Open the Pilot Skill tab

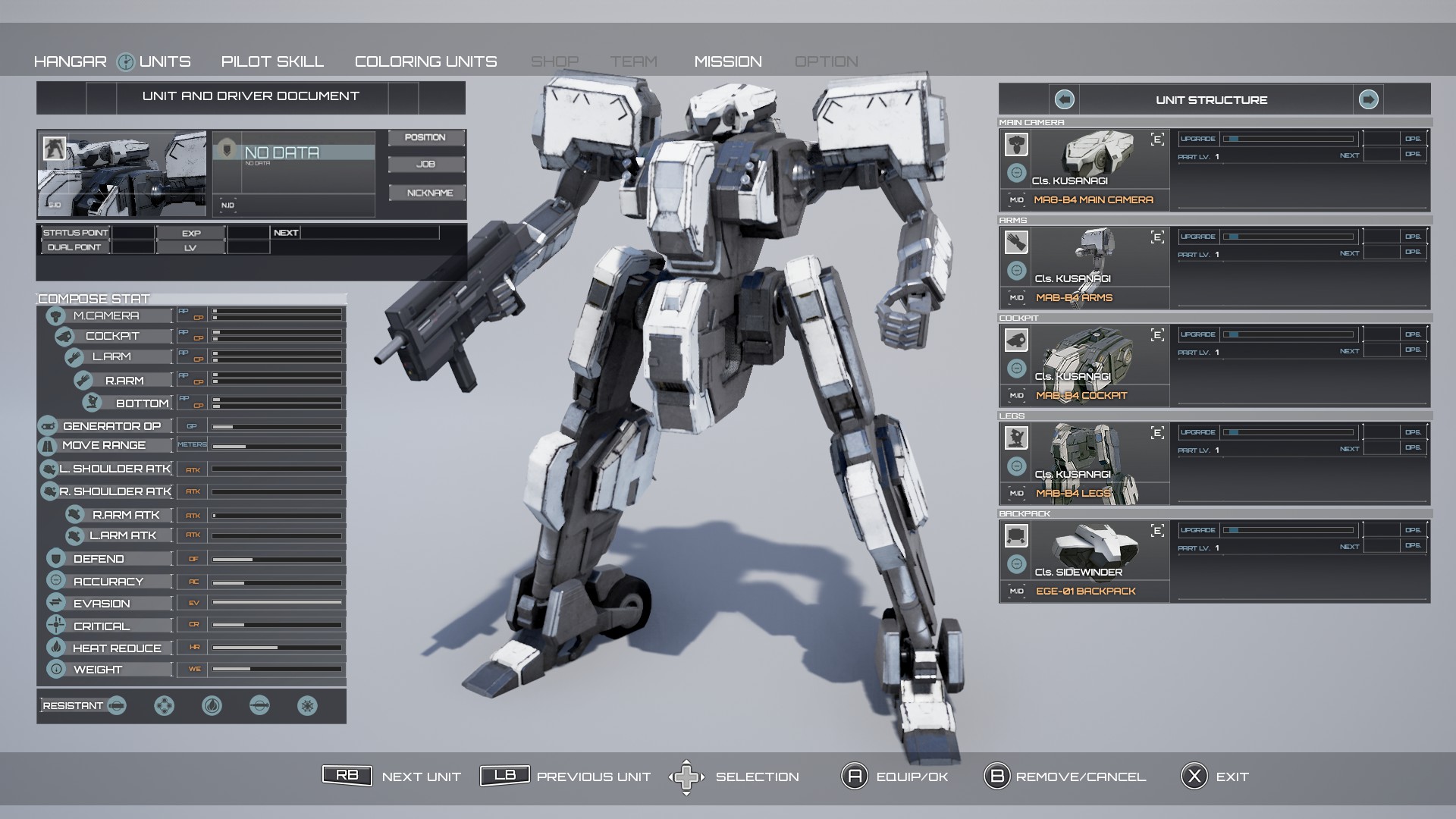tap(272, 61)
